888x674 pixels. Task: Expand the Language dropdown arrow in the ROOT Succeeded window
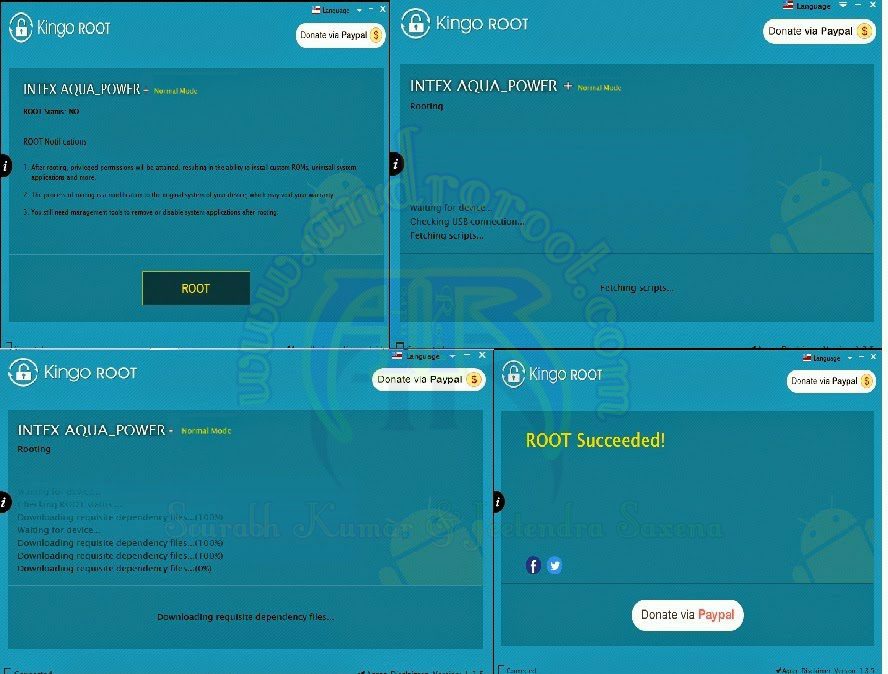tap(849, 358)
